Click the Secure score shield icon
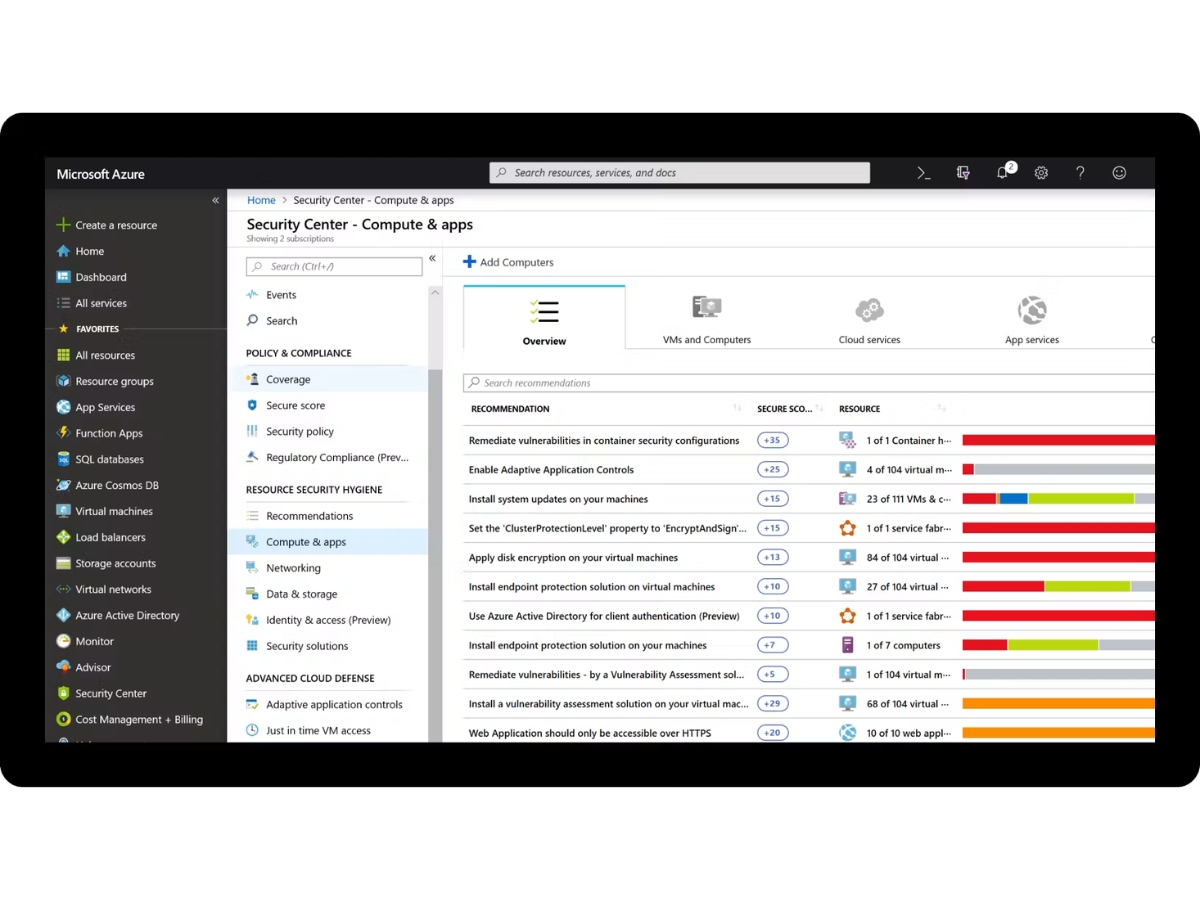Image resolution: width=1200 pixels, height=900 pixels. tap(252, 405)
